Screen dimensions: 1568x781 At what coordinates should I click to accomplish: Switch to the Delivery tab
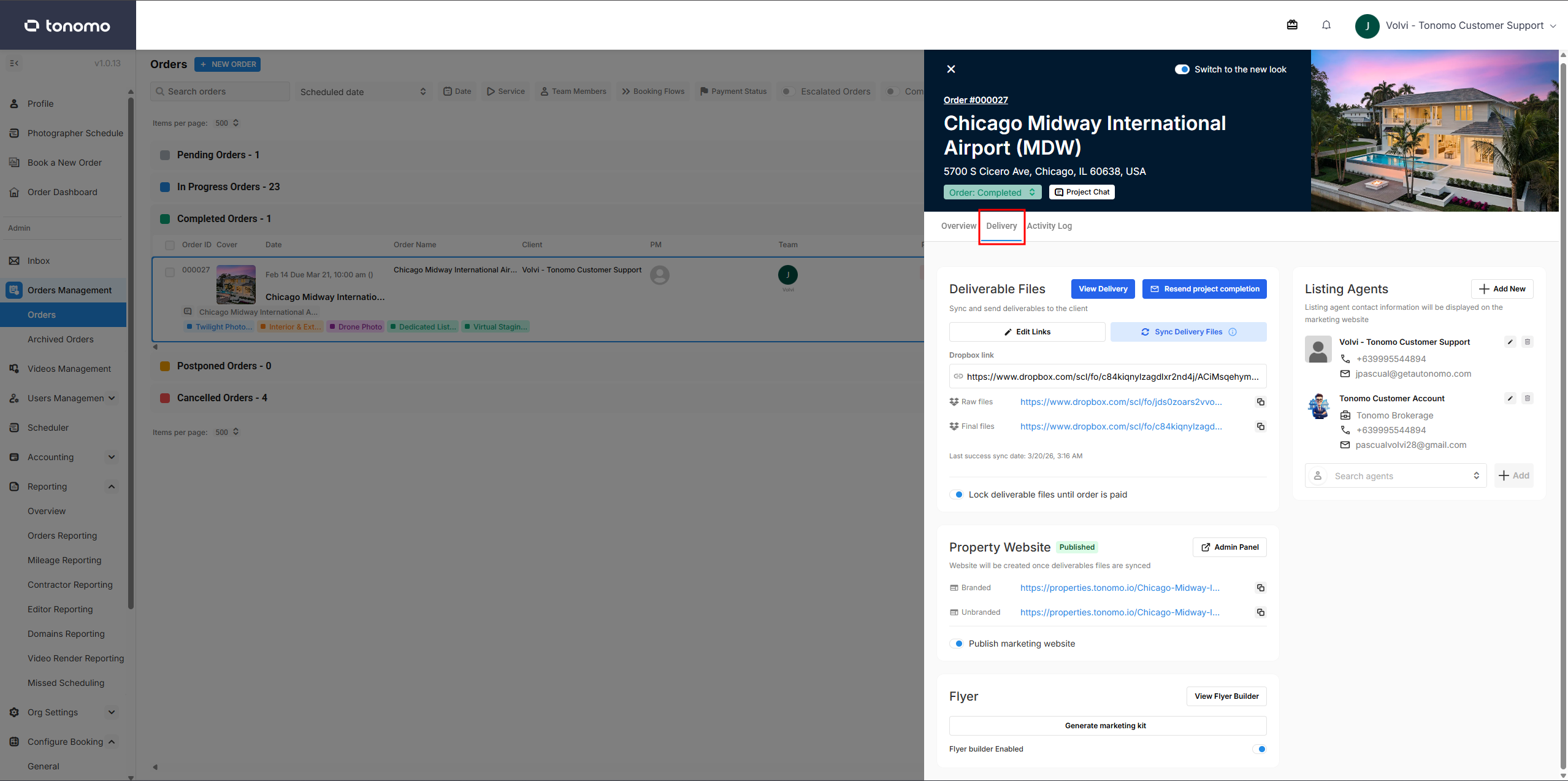coord(1001,226)
